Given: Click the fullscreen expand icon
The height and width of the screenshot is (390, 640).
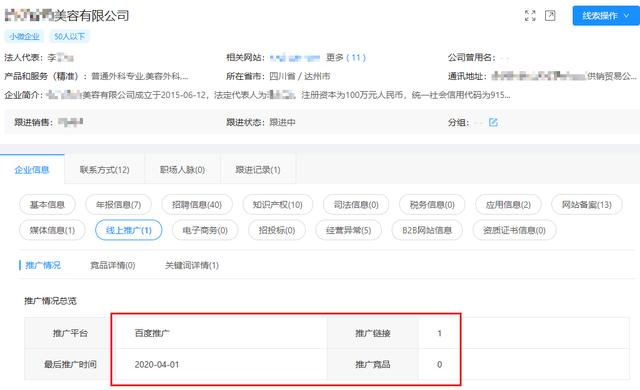Looking at the screenshot, I should (x=530, y=16).
